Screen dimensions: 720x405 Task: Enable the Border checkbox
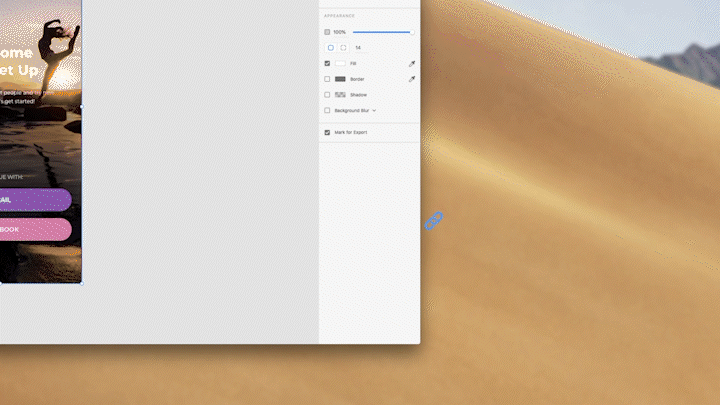click(x=327, y=79)
